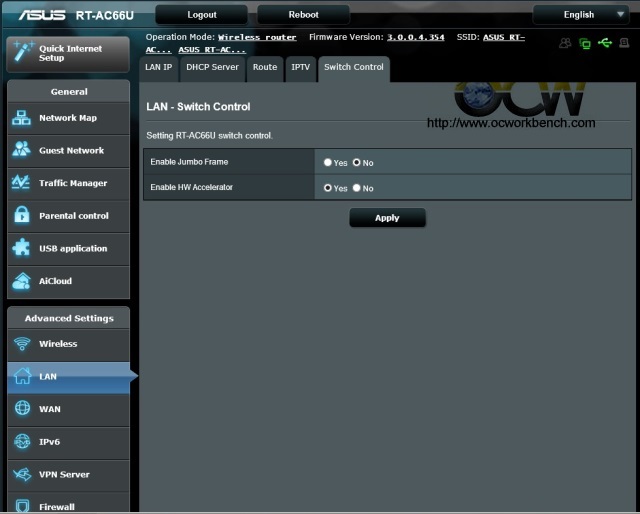This screenshot has height=514, width=640.
Task: Open Guest Network from the sidebar
Action: (x=69, y=151)
